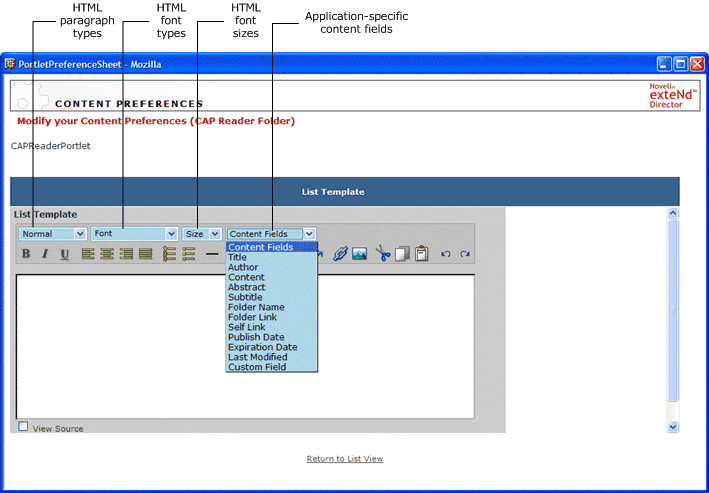Screen dimensions: 709x493
Task: Choose Title from the content fields list
Action: coord(271,257)
